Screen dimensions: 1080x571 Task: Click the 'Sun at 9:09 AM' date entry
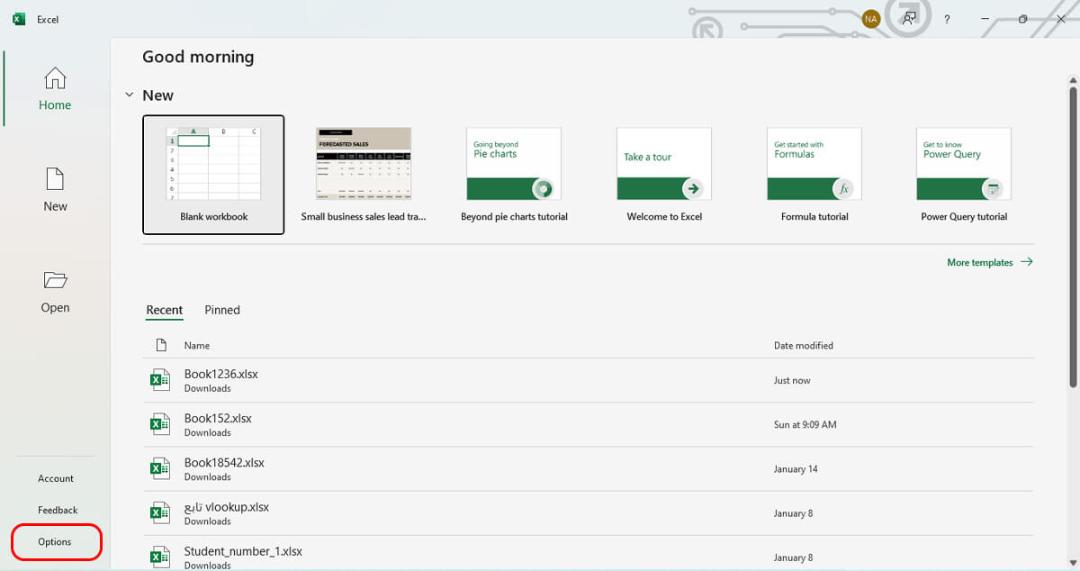coord(804,424)
